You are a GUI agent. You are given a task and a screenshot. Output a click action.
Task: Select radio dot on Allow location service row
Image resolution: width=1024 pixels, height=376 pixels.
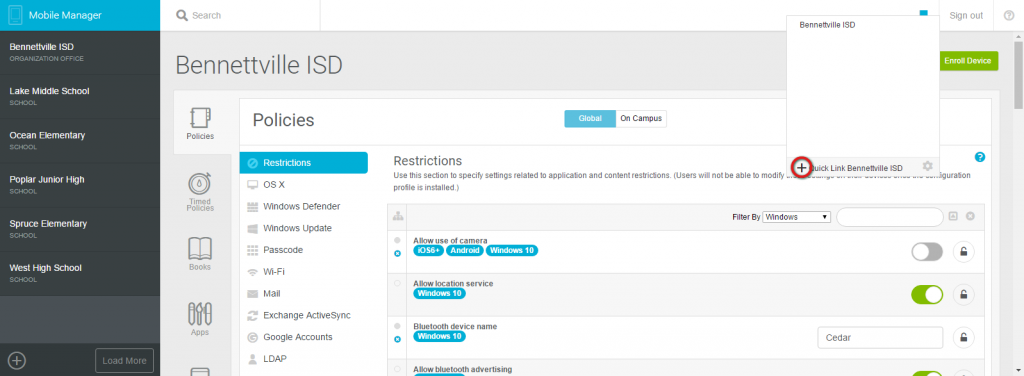point(398,283)
